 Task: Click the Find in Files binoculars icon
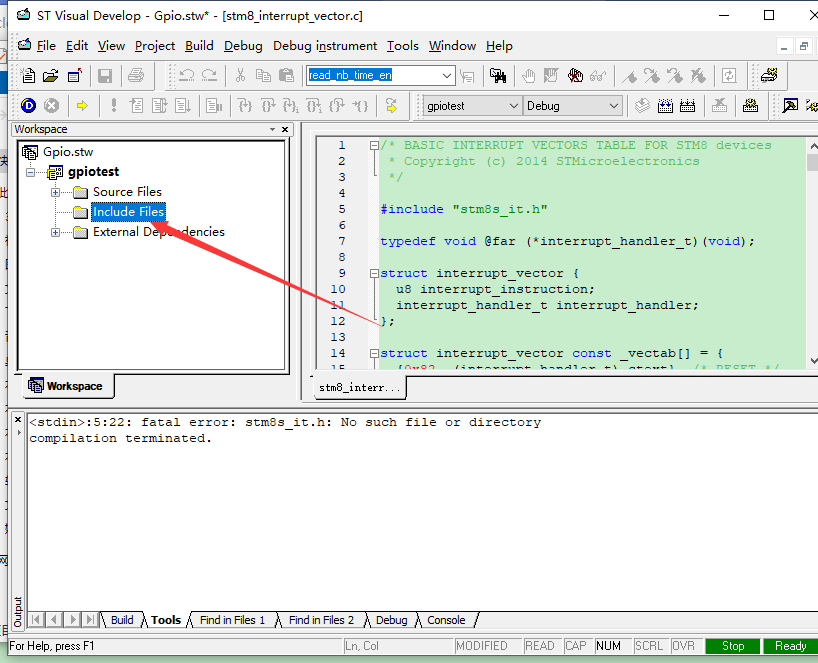[498, 76]
